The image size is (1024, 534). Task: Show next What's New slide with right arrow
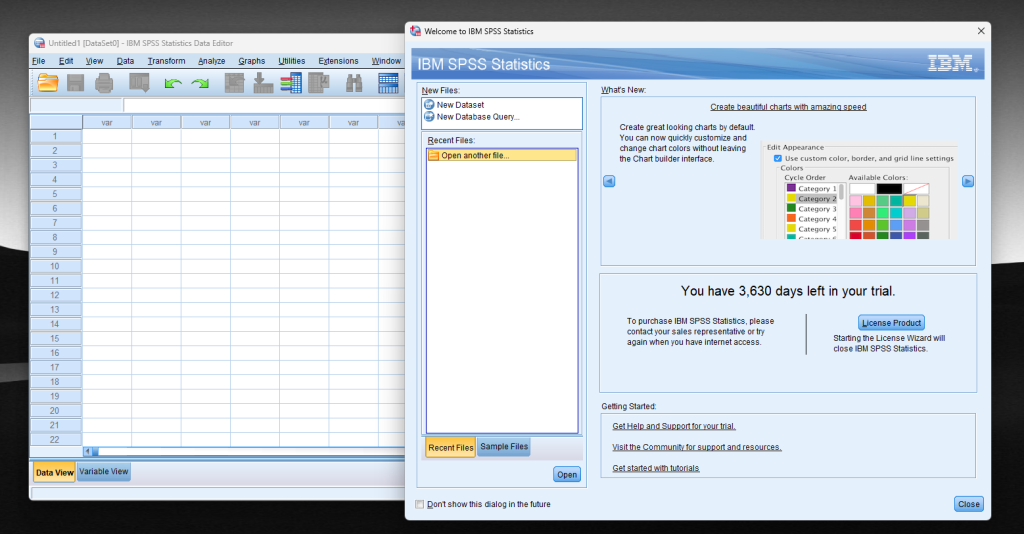point(967,181)
